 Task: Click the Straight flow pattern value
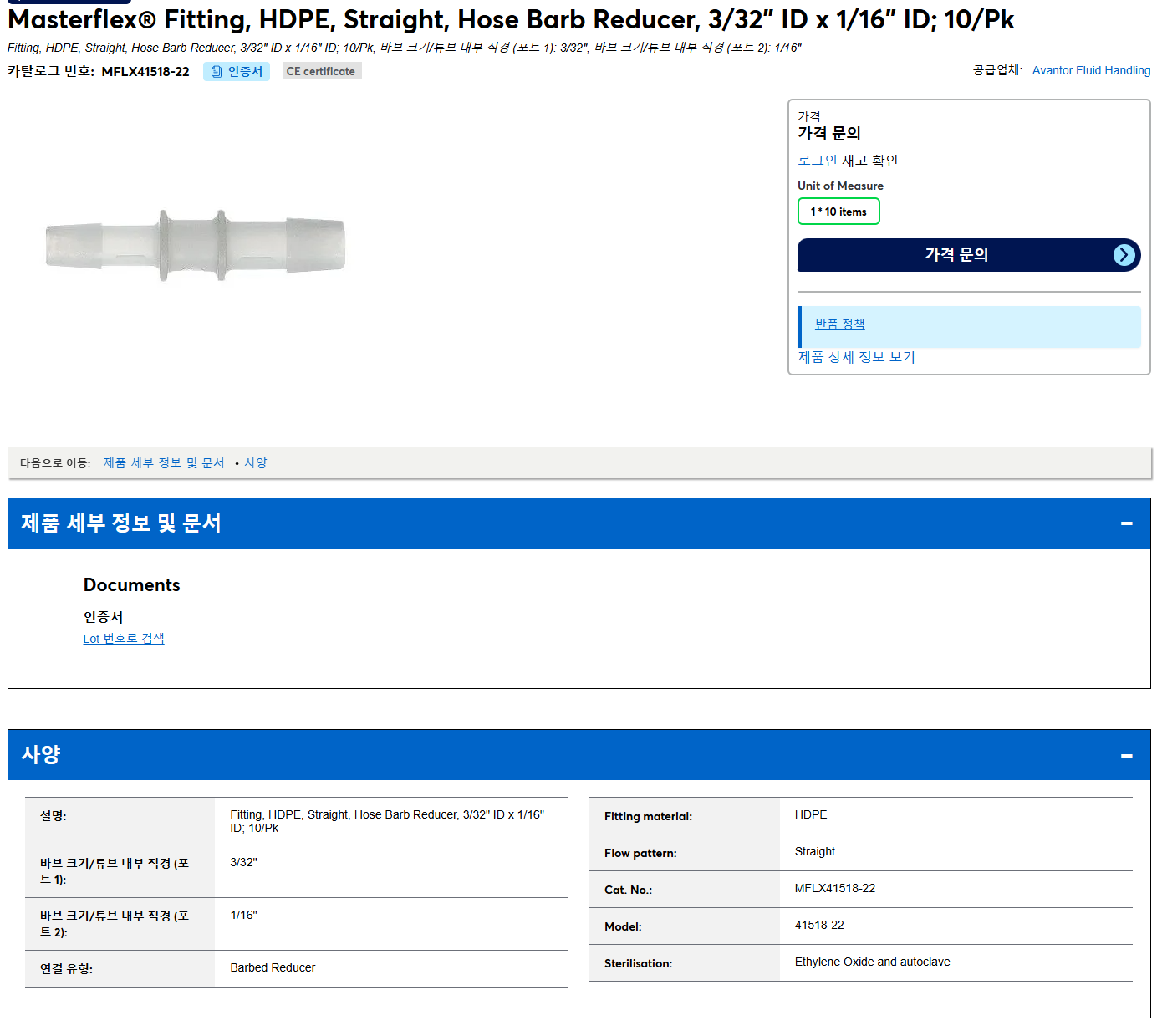[x=814, y=851]
